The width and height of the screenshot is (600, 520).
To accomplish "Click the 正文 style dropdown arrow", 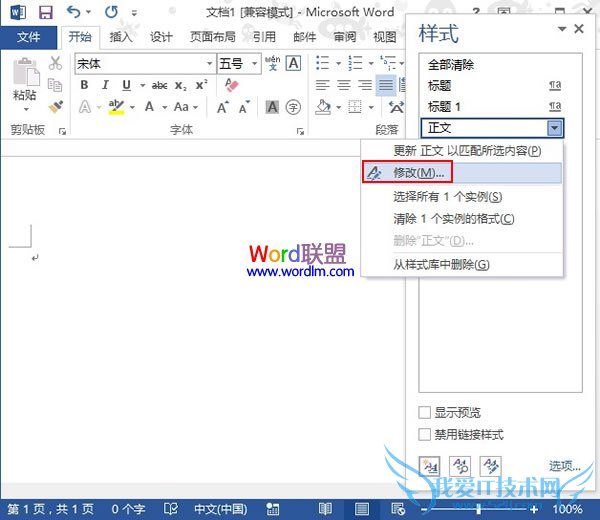I will [554, 128].
